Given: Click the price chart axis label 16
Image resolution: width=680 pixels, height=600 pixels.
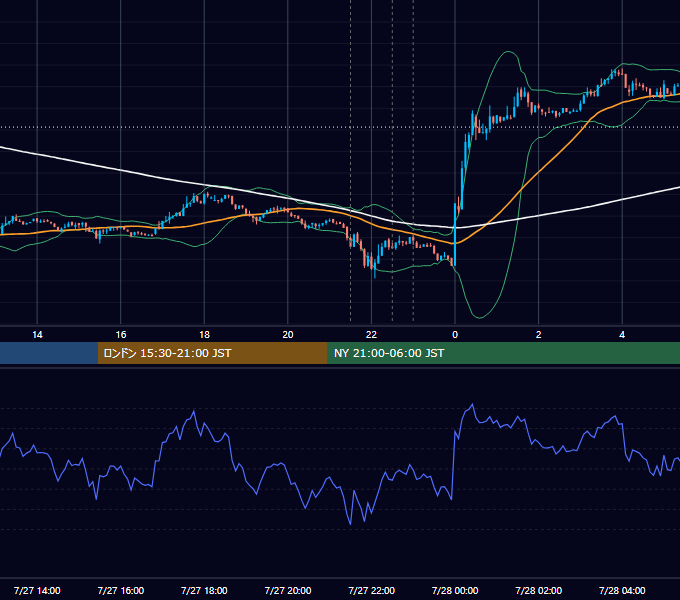Looking at the screenshot, I should [x=121, y=335].
